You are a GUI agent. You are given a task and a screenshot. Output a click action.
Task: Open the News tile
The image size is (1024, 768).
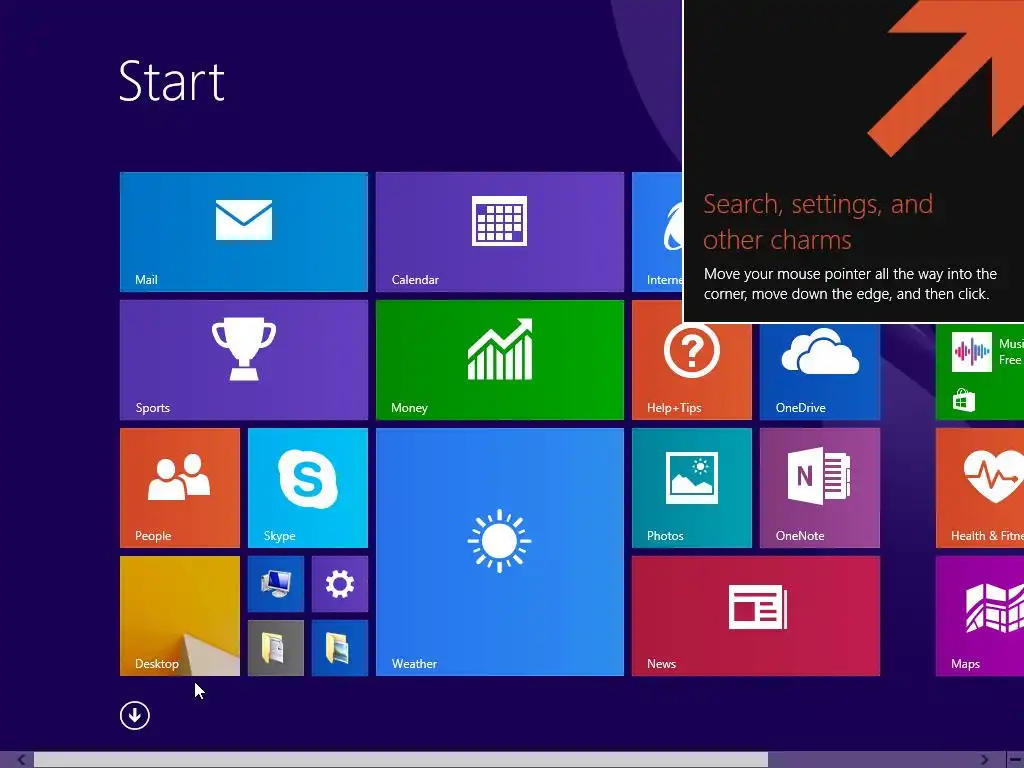pyautogui.click(x=756, y=616)
